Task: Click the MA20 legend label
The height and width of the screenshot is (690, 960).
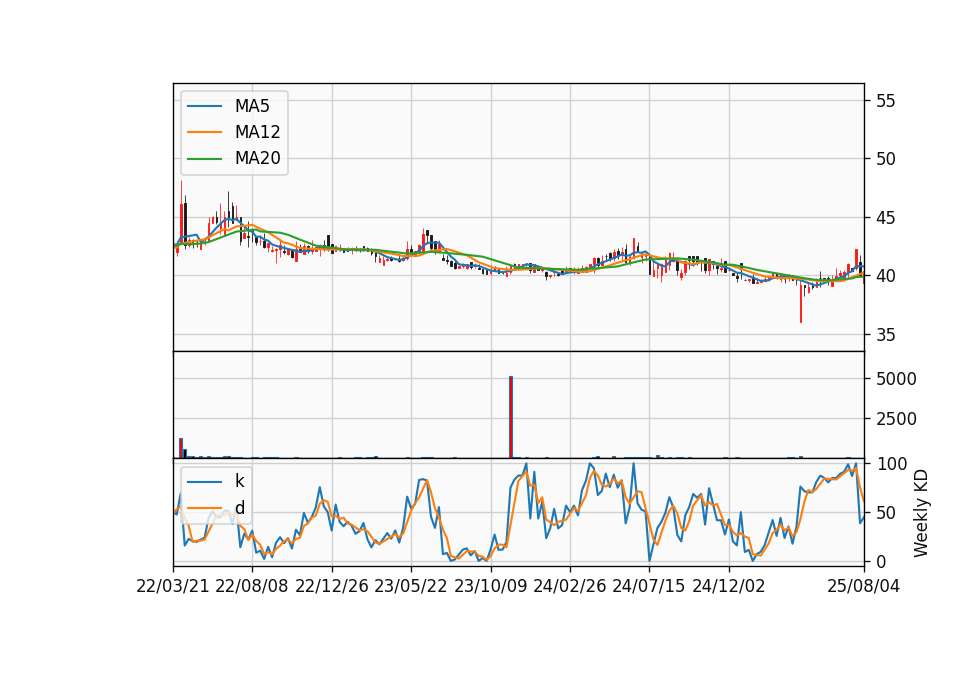Action: click(257, 158)
